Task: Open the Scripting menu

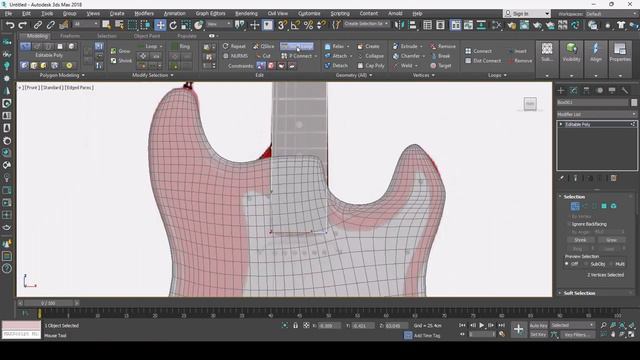Action: pyautogui.click(x=340, y=13)
